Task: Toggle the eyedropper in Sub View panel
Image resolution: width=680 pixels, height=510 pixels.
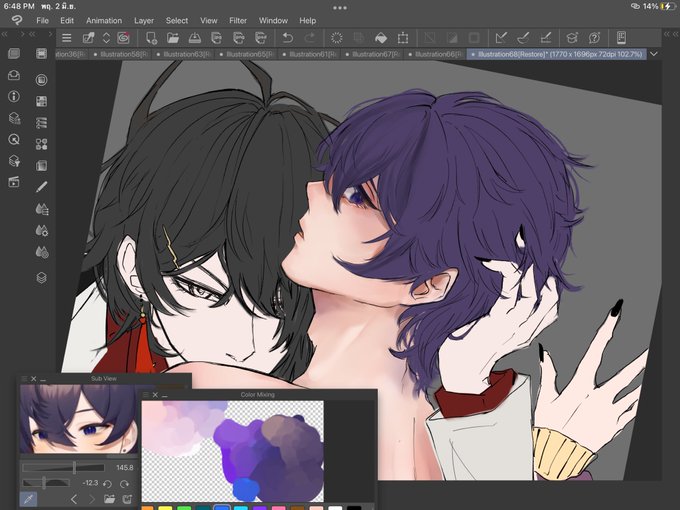Action: [x=29, y=499]
